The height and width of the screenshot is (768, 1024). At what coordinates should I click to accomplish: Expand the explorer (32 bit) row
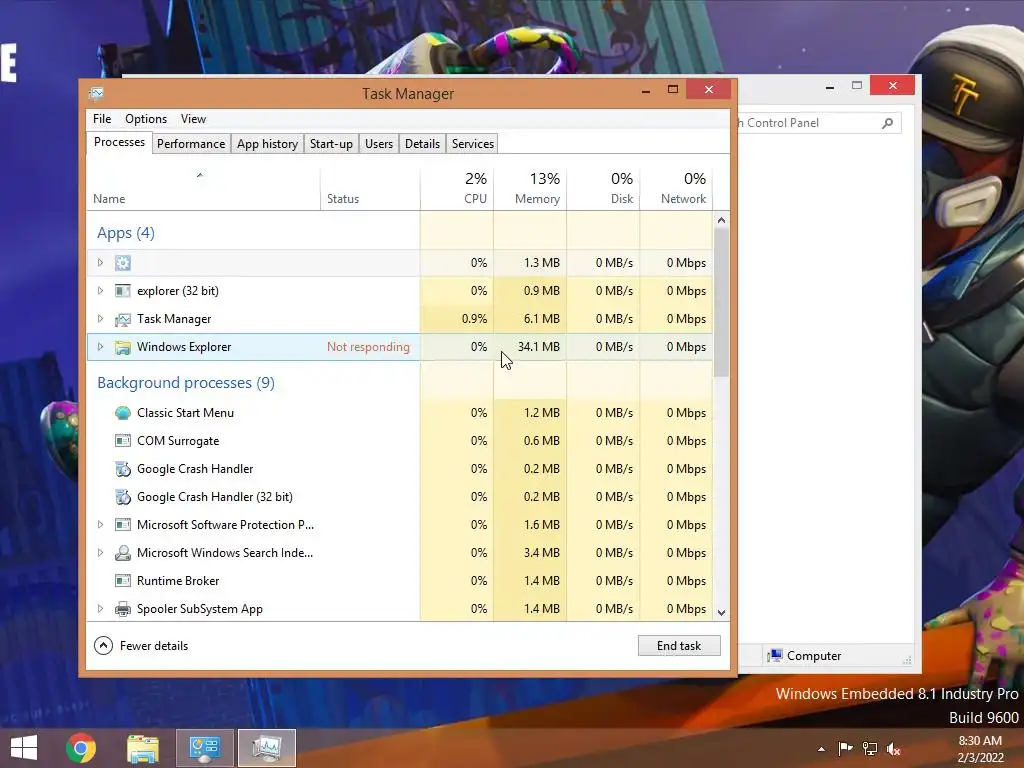[x=100, y=291]
